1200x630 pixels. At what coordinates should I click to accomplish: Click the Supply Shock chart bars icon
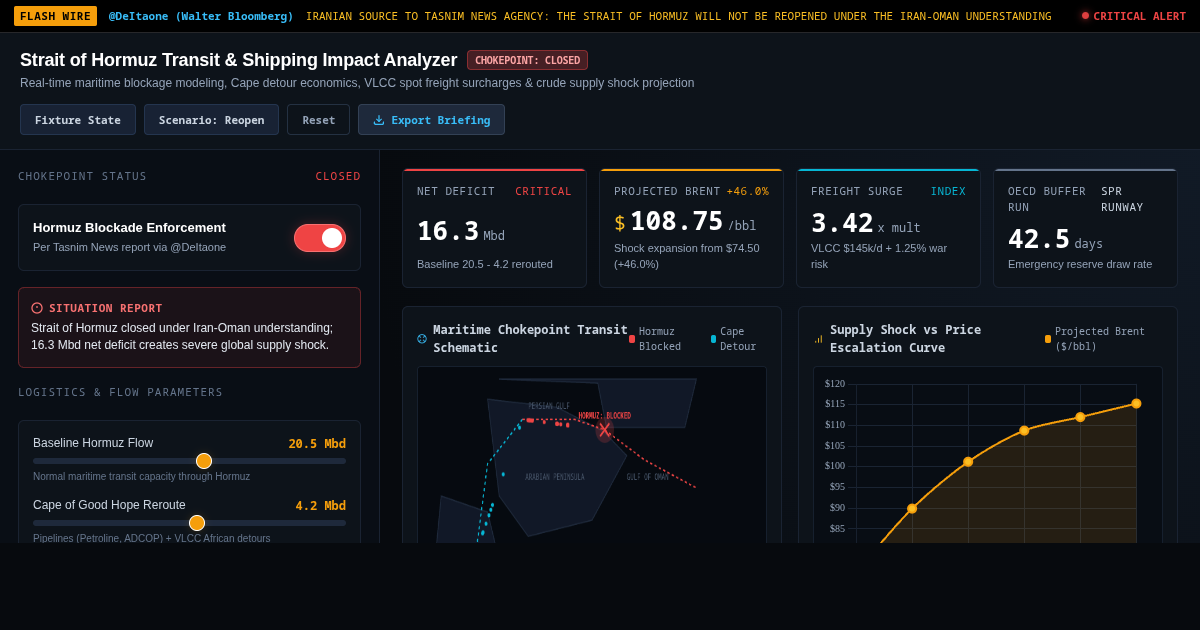click(x=818, y=339)
